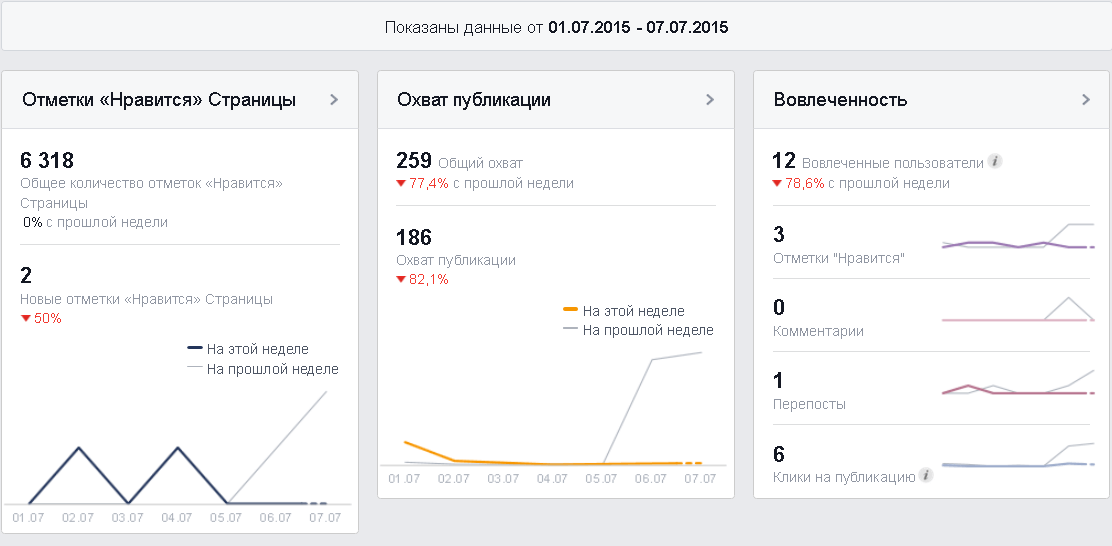Viewport: 1112px width, 546px height.
Task: Expand the Охват публикации card chevron
Action: (710, 100)
